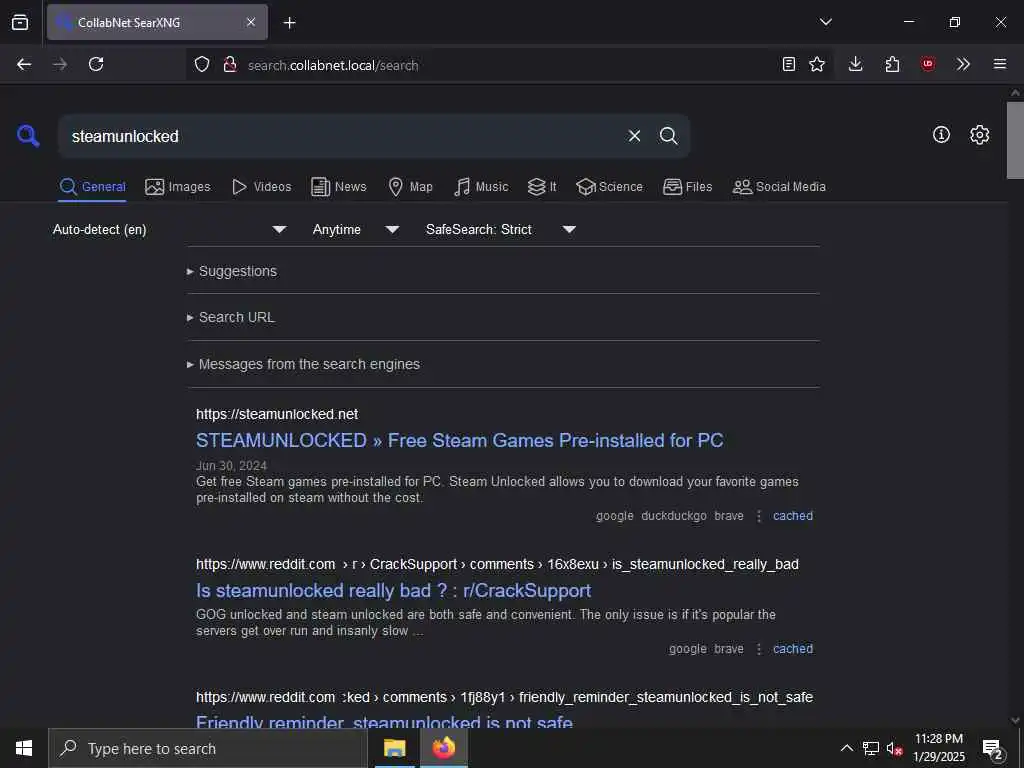Screen dimensions: 1024x768
Task: Show hidden system tray icons
Action: pyautogui.click(x=846, y=748)
